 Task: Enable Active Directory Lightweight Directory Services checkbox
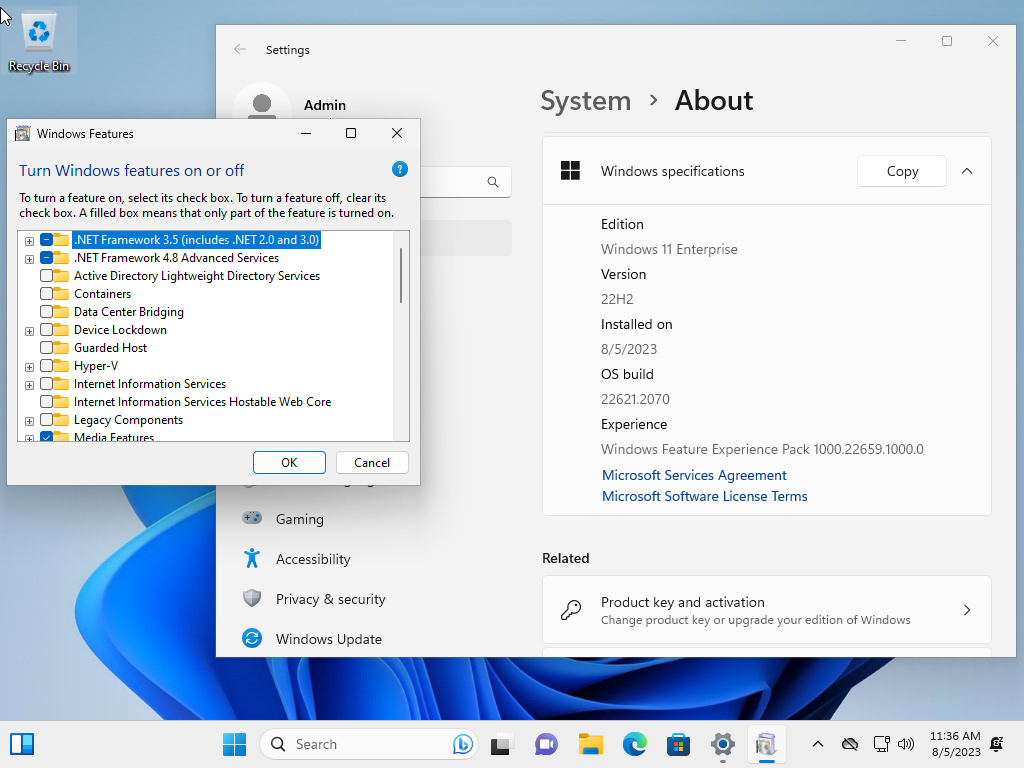46,276
